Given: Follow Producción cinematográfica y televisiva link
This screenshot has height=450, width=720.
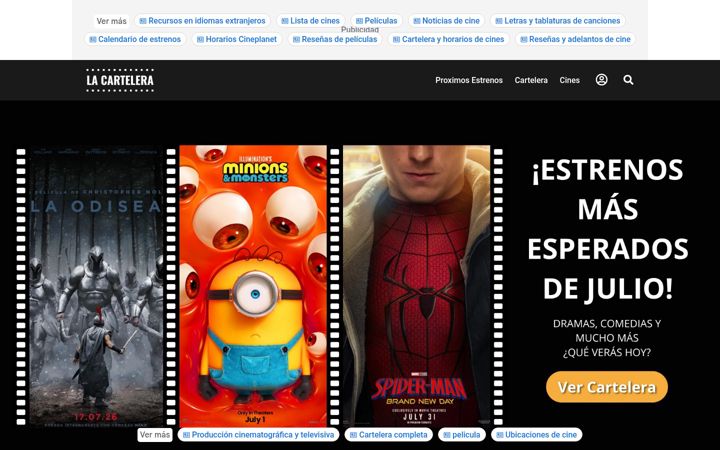Looking at the screenshot, I should pos(258,434).
